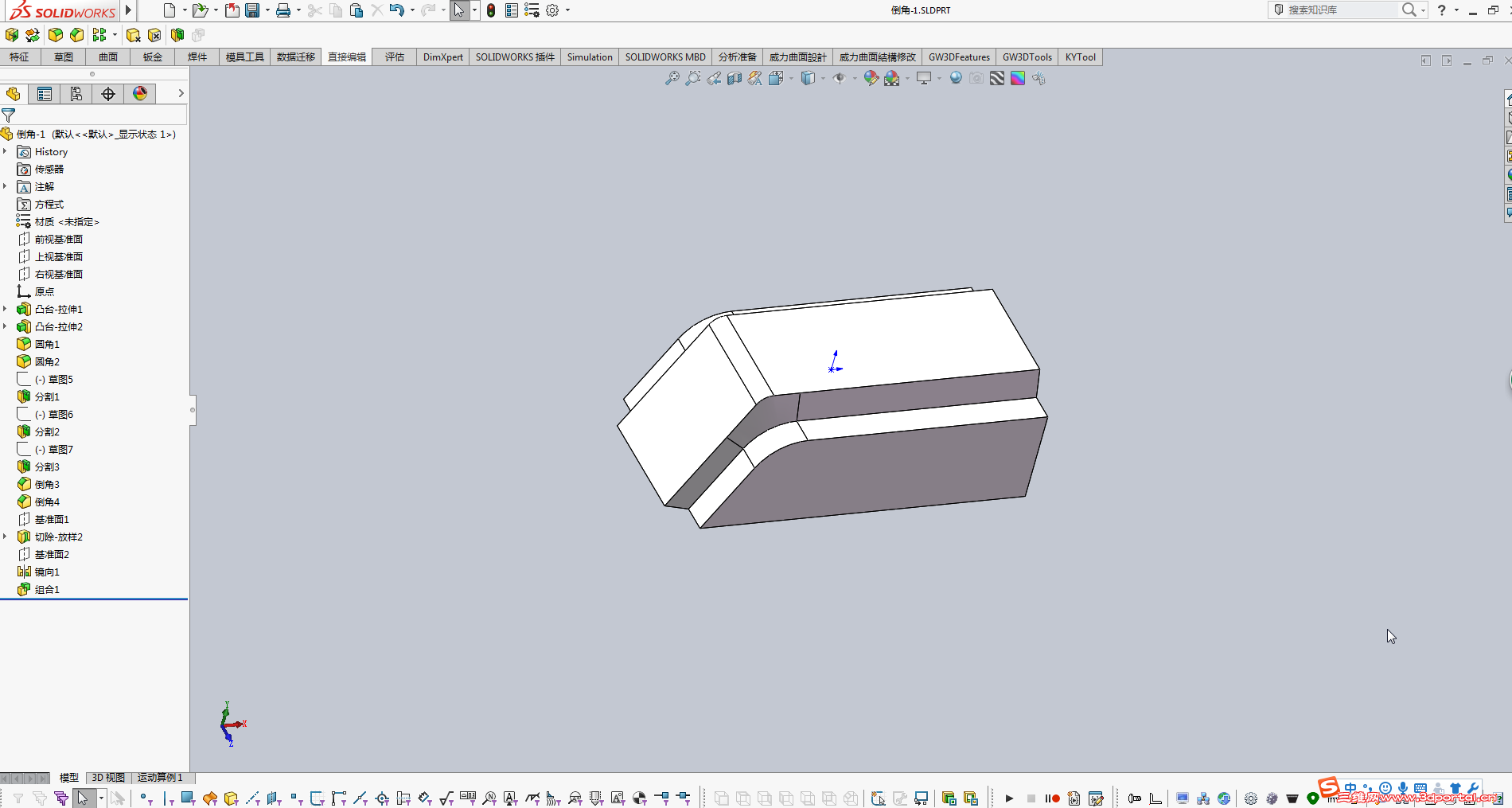Switch to the 评估 ribbon tab
Image resolution: width=1512 pixels, height=808 pixels.
(395, 57)
